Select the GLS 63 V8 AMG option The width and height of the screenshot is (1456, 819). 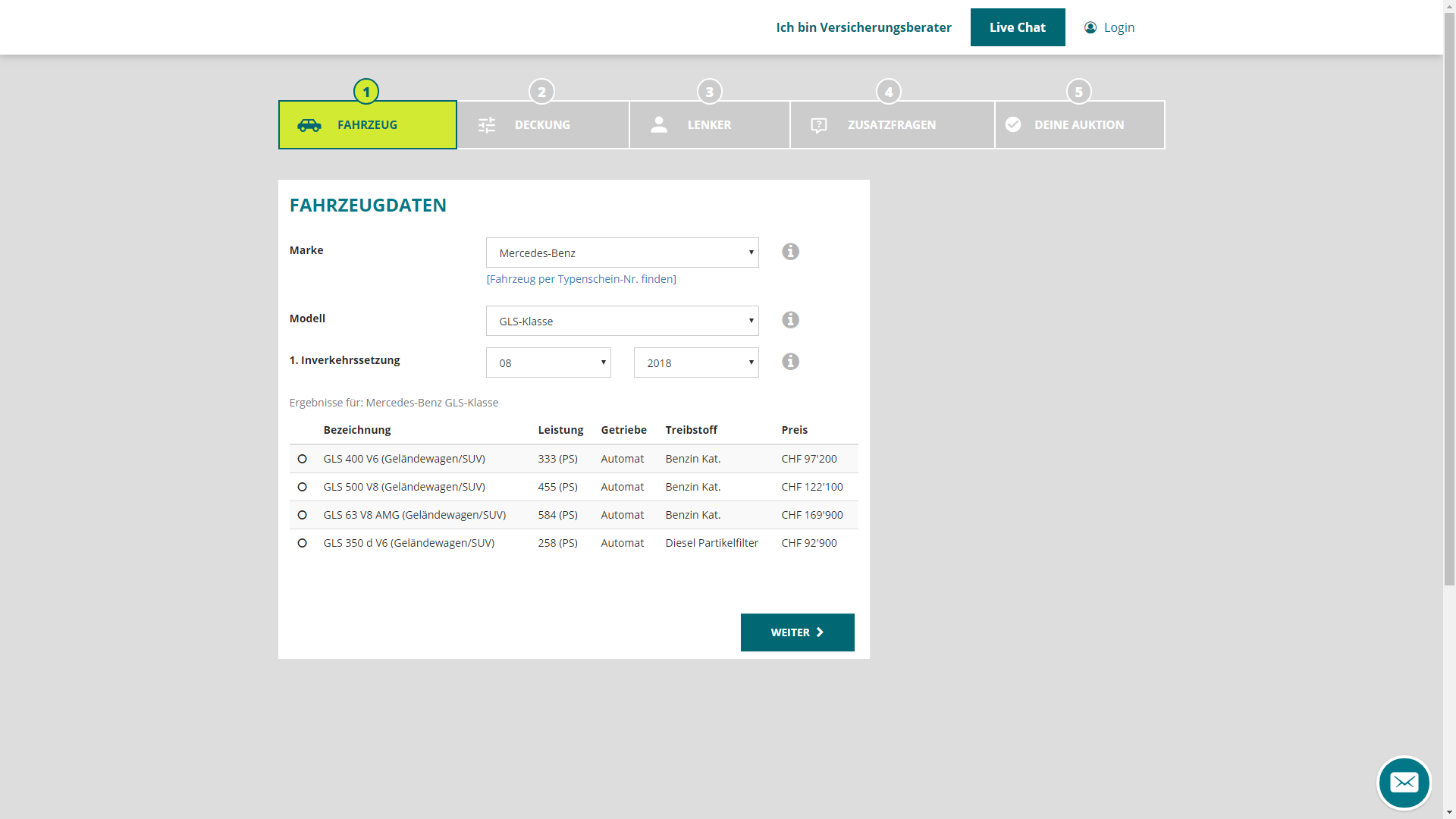tap(303, 515)
